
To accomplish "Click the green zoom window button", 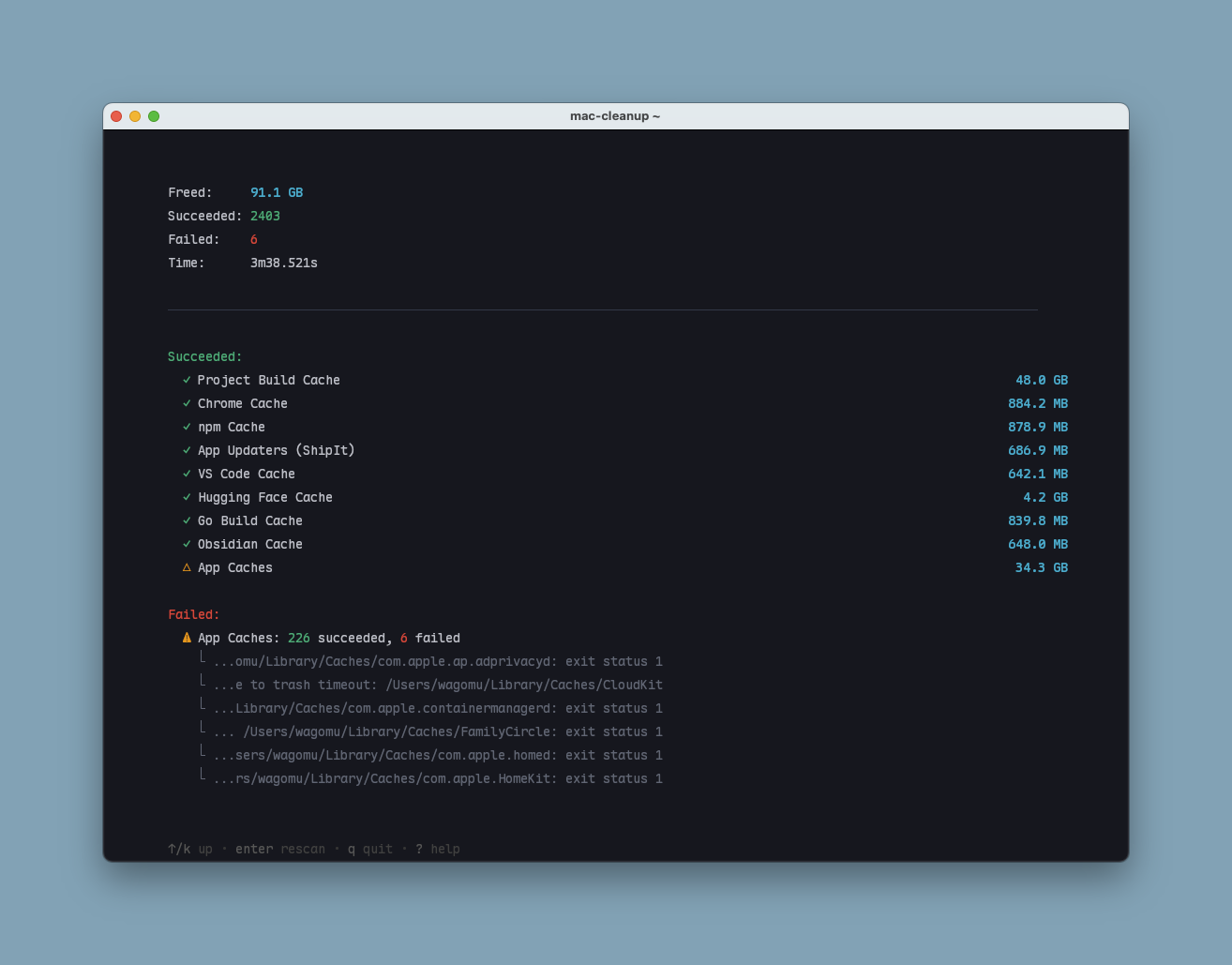I will tap(154, 116).
